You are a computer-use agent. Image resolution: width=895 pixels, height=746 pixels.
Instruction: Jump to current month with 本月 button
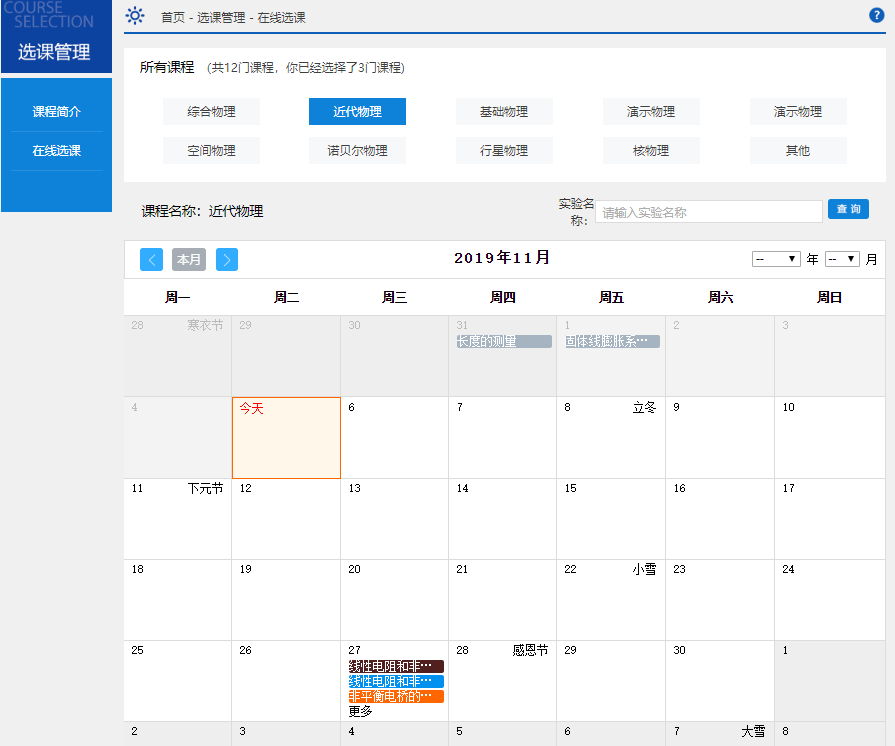point(189,260)
